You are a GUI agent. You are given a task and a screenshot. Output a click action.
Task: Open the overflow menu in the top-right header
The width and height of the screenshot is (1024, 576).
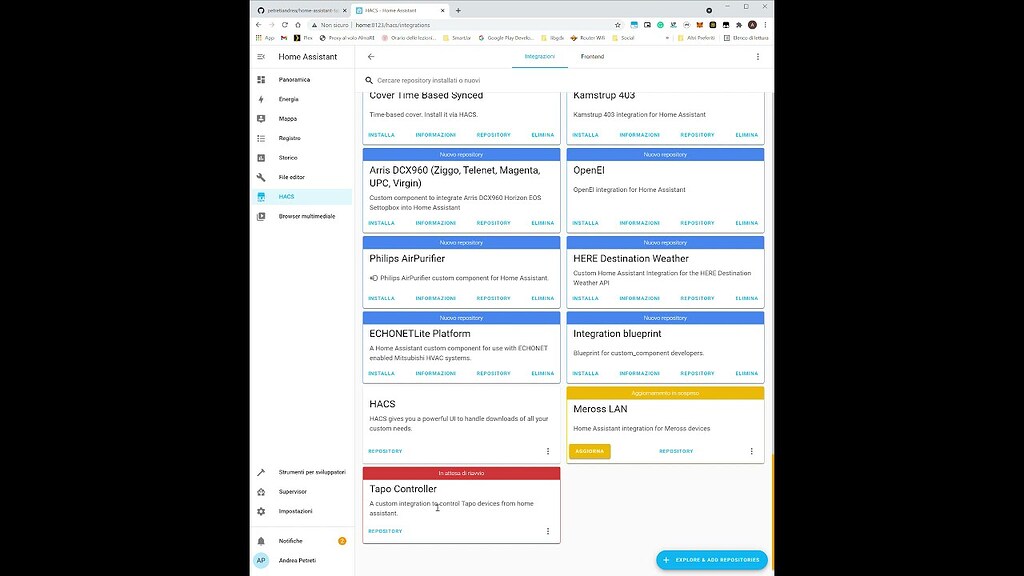tap(757, 57)
